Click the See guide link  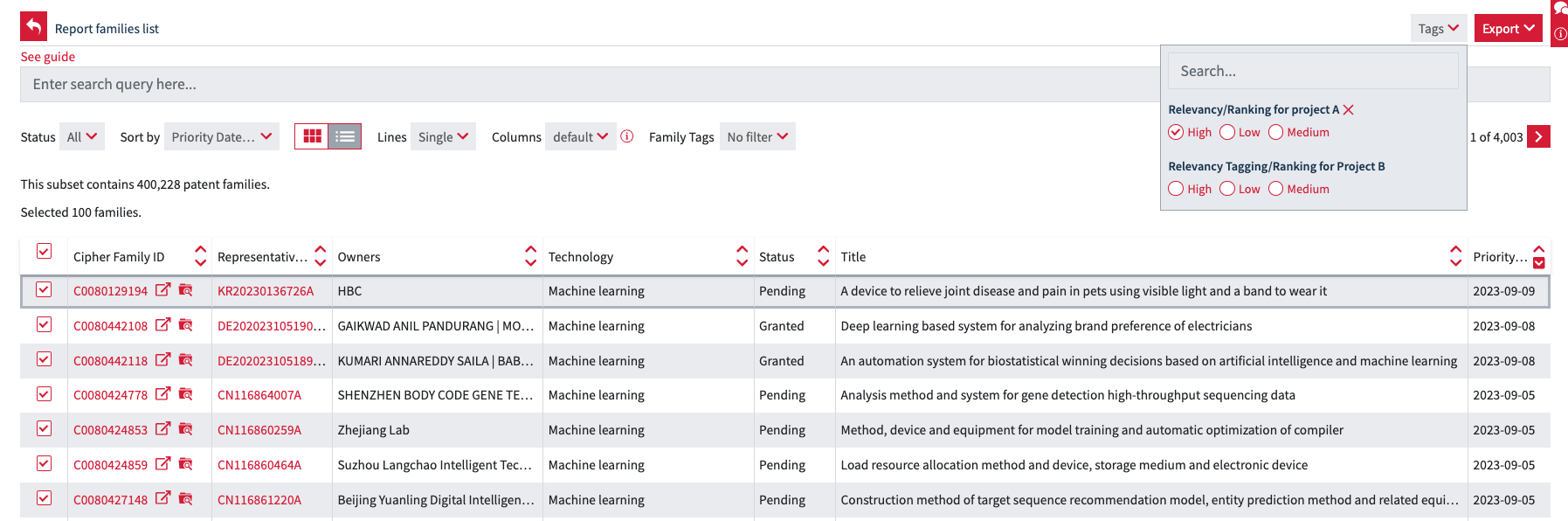[48, 57]
